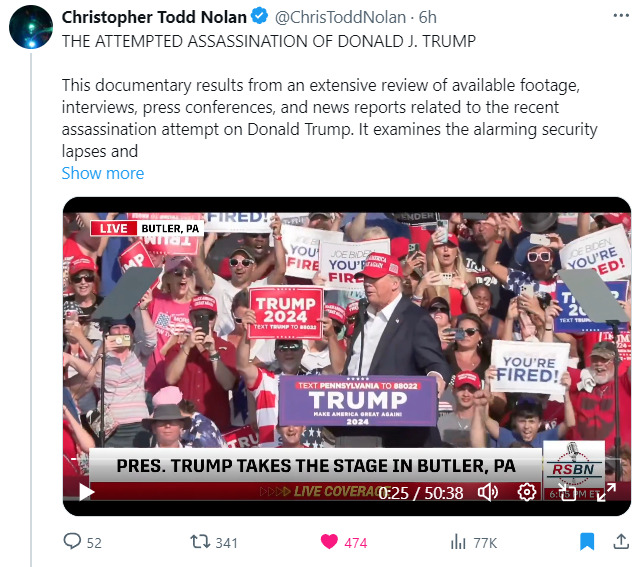Open video settings gear icon
This screenshot has width=636, height=567.
click(x=526, y=492)
